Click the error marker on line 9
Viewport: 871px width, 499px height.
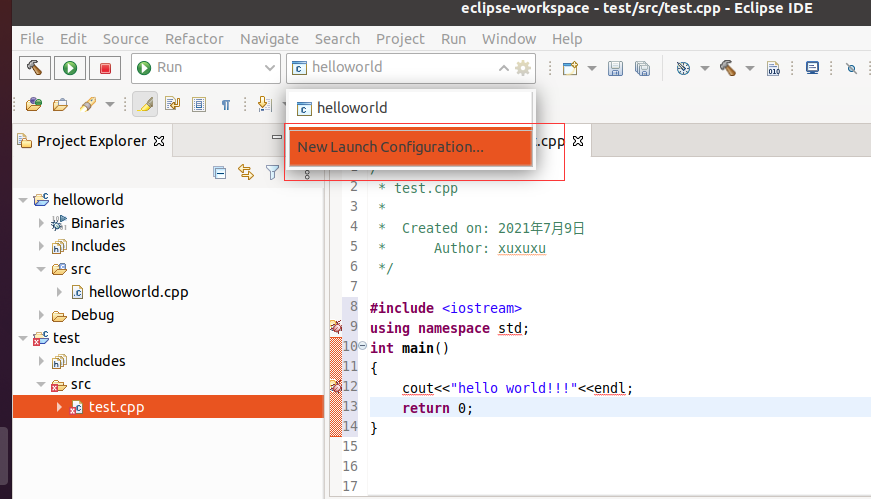[x=336, y=326]
